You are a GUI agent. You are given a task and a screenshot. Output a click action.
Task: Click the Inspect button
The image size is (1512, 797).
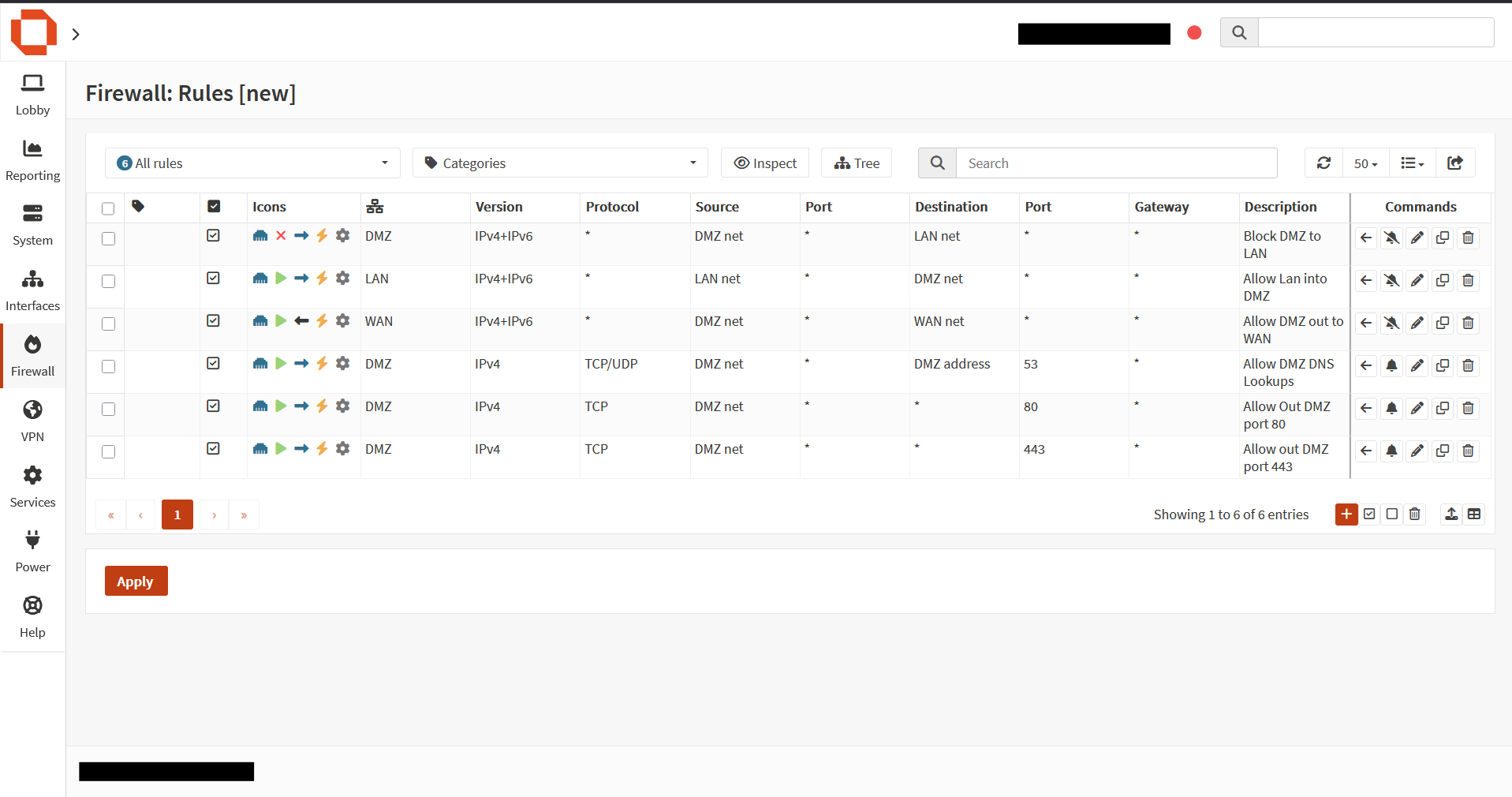765,163
